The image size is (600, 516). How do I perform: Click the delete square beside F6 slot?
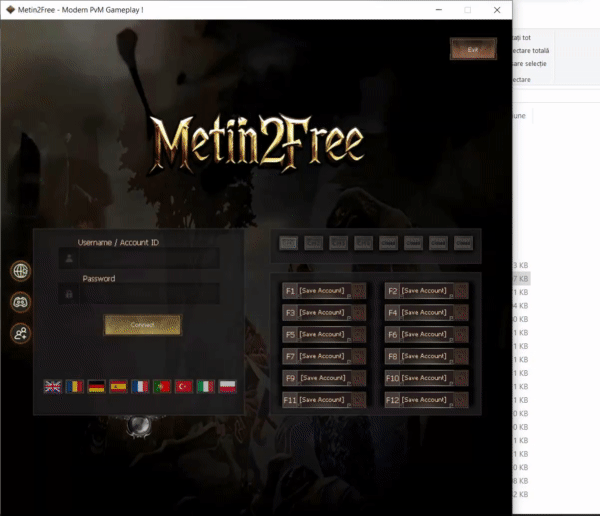461,335
